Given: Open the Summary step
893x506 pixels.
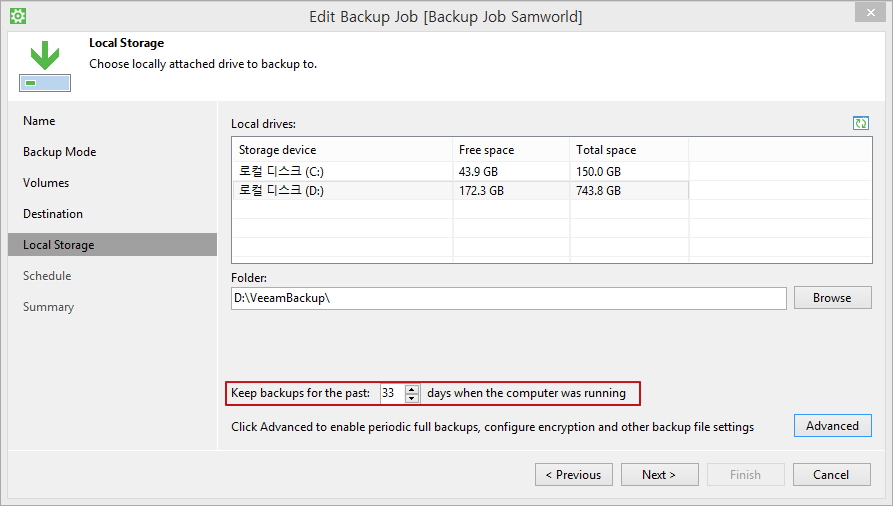Looking at the screenshot, I should [48, 307].
